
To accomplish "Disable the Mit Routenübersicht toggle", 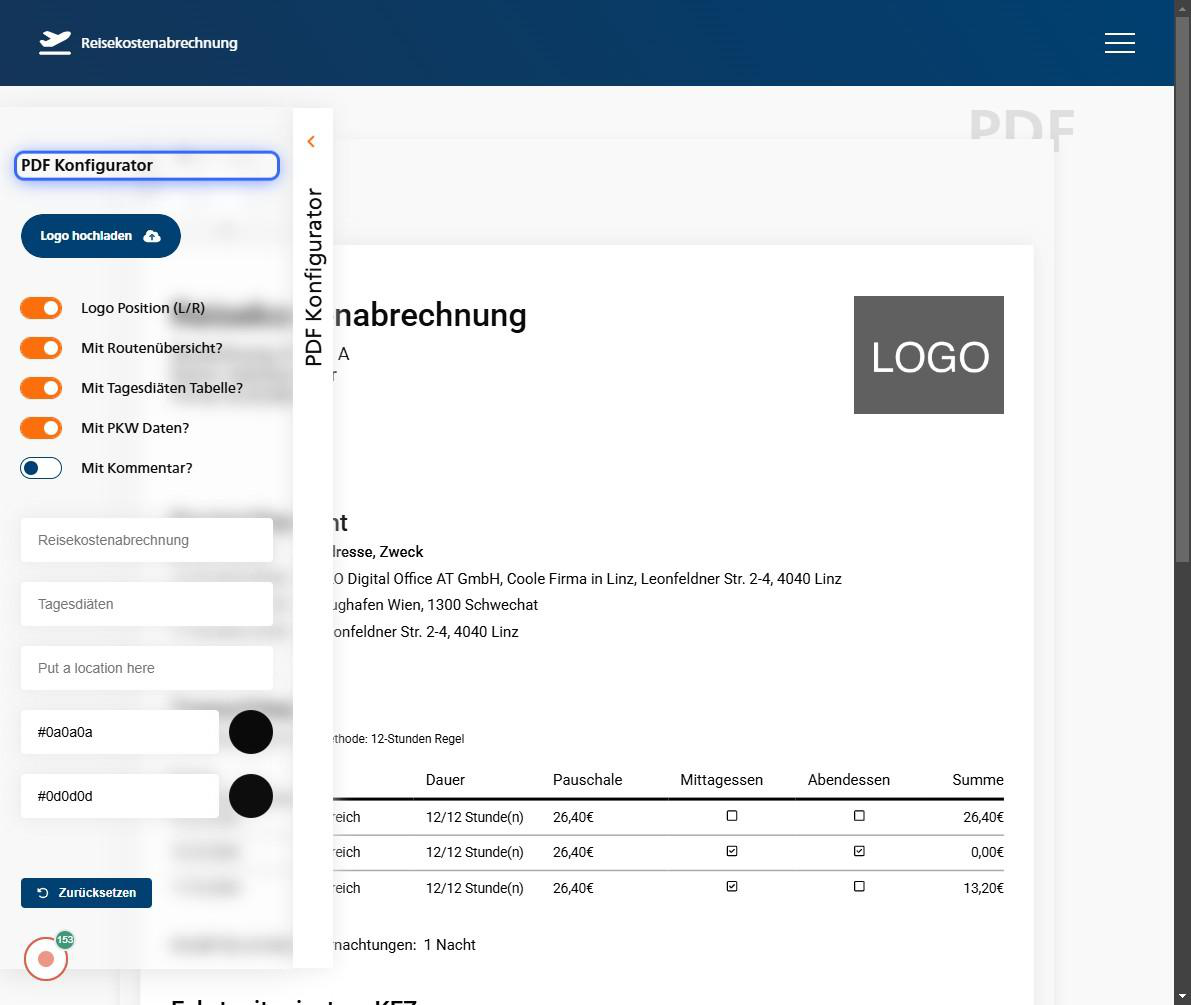I will 41,347.
